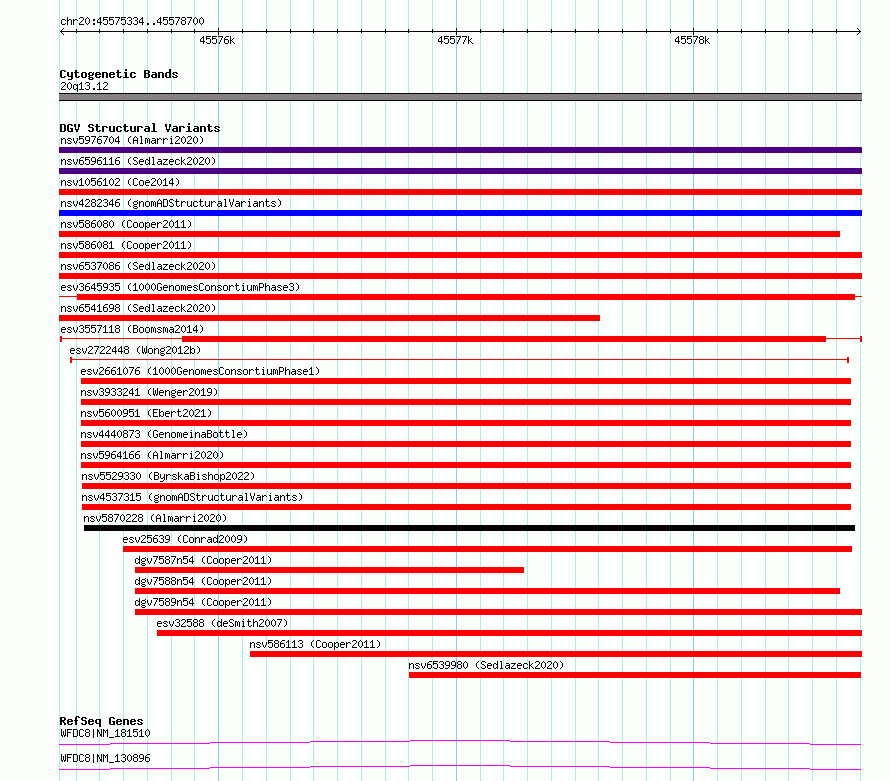Click the red bar below the nsv6541698 label
Image resolution: width=890 pixels, height=781 pixels.
click(329, 318)
